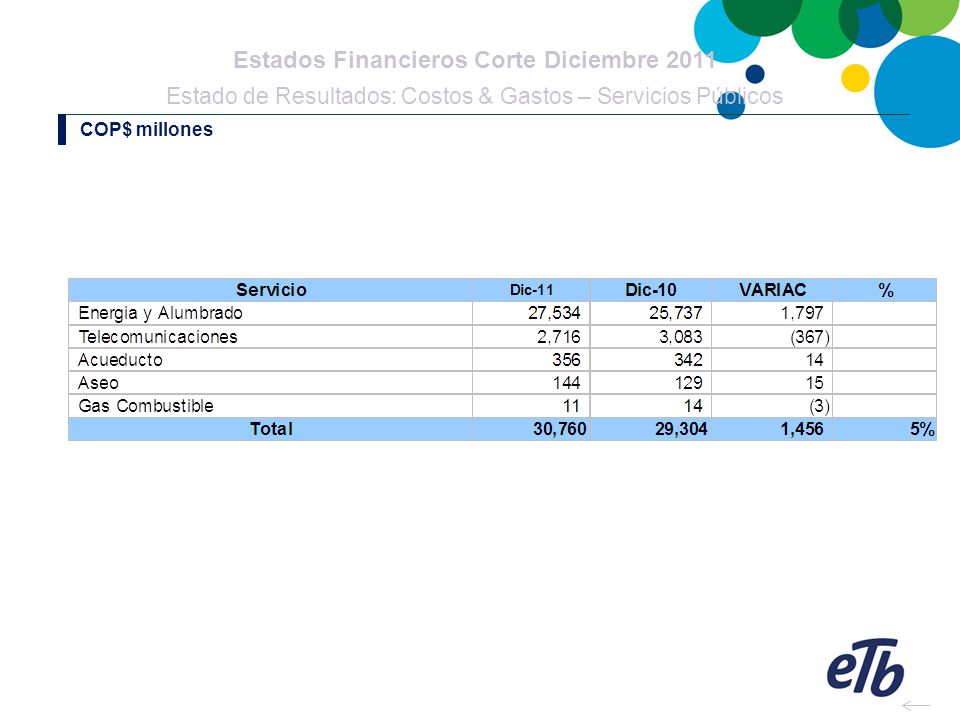Click the 'VARIAC' column header
The width and height of the screenshot is (960, 720).
pos(772,290)
